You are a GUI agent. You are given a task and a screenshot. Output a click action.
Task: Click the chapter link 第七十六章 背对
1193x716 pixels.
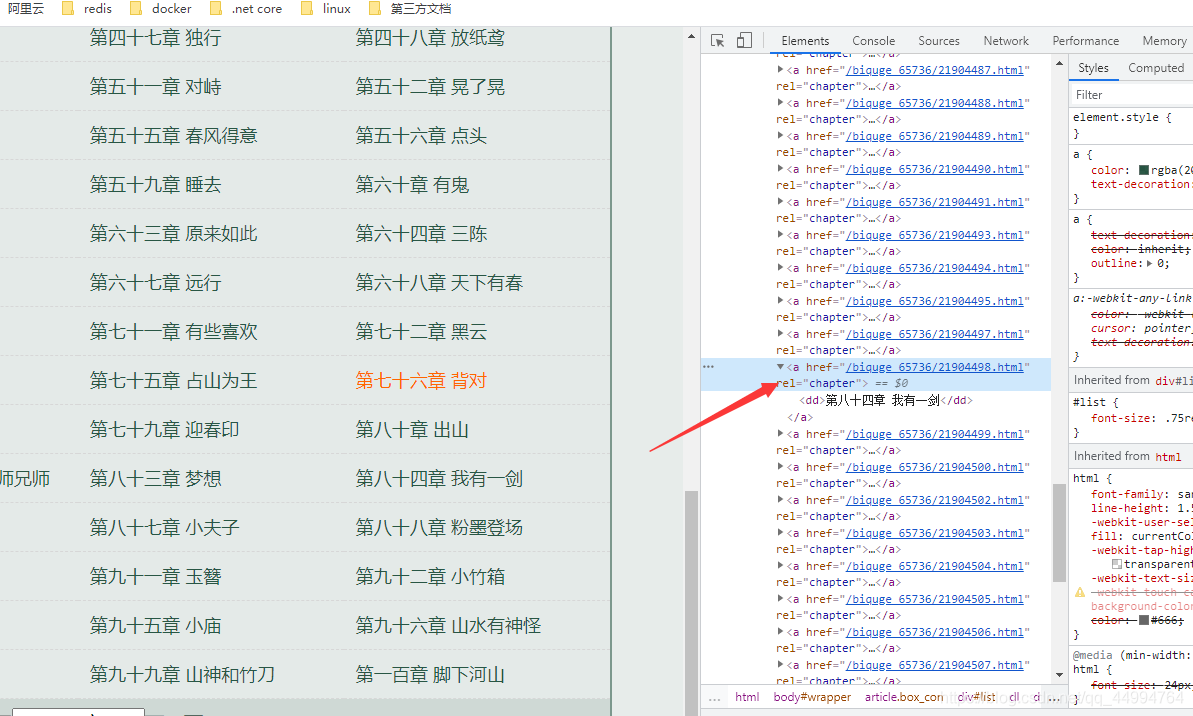420,380
